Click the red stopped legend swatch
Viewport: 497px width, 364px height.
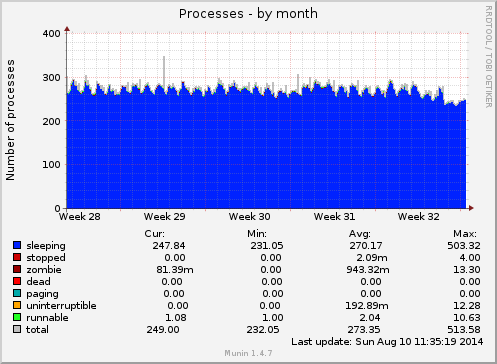(17, 257)
